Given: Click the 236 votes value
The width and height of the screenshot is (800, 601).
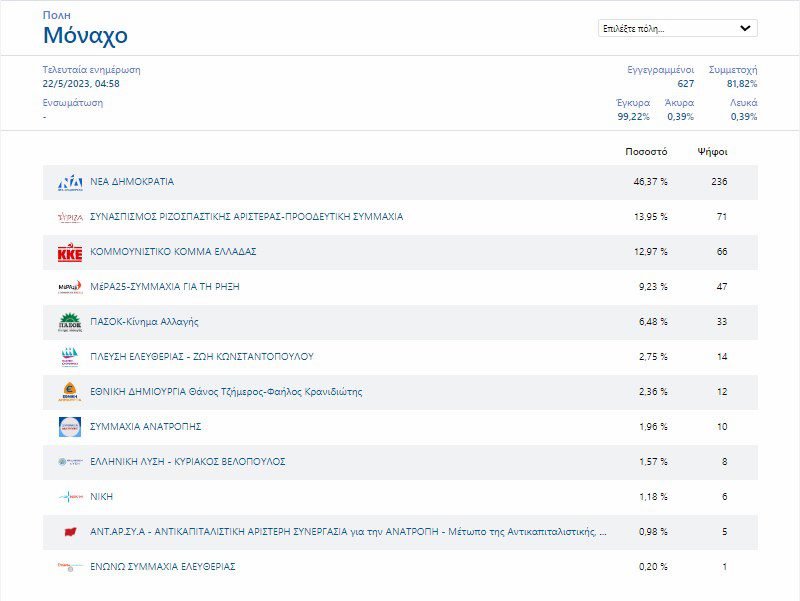Looking at the screenshot, I should (719, 182).
